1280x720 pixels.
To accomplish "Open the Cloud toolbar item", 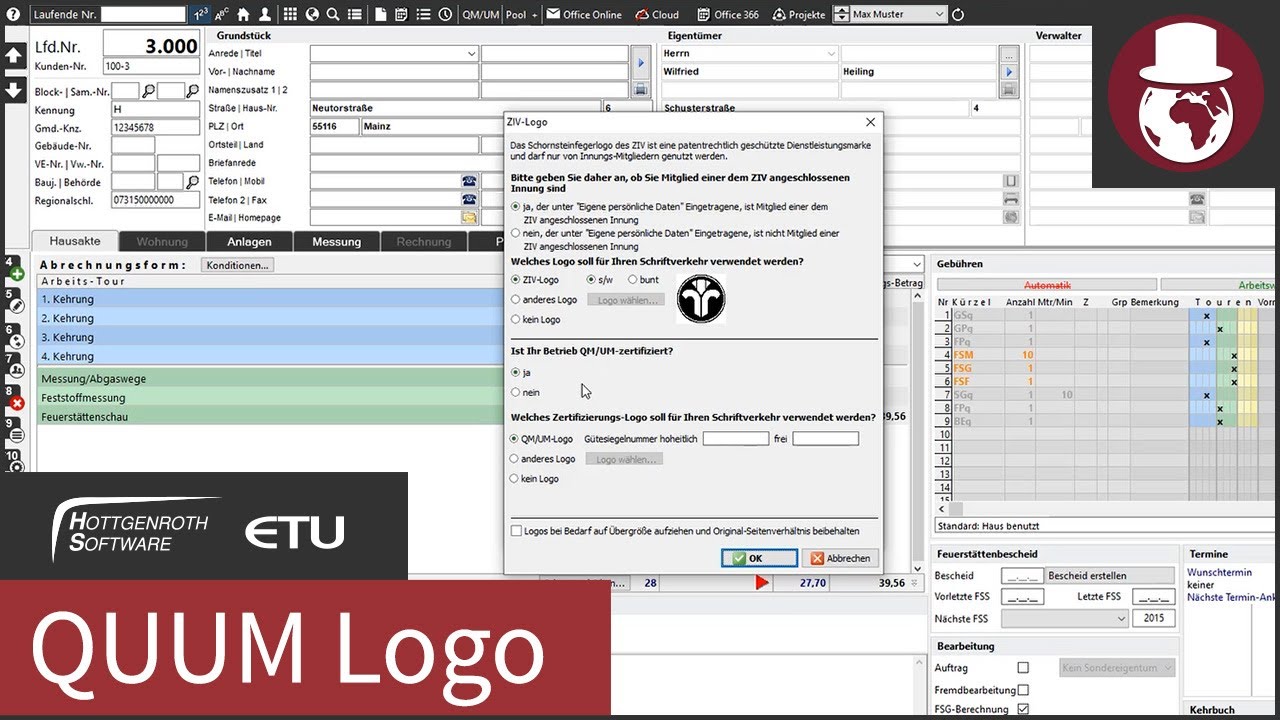I will click(x=657, y=15).
